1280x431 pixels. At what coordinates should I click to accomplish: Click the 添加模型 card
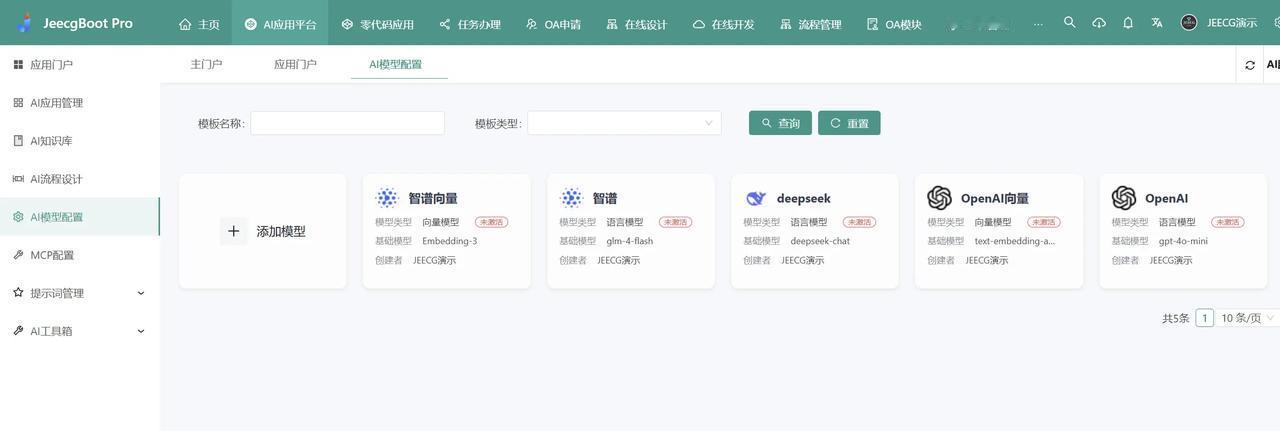point(263,231)
